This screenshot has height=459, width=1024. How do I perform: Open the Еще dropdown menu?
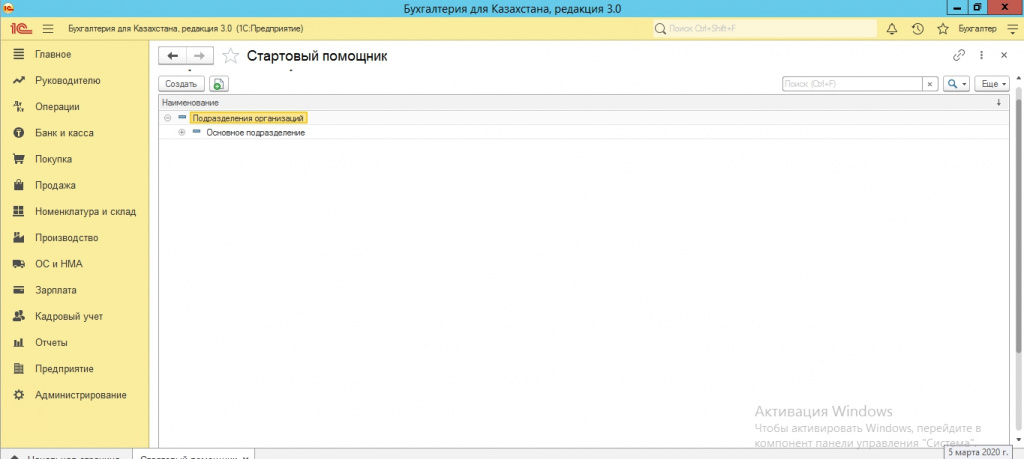[992, 84]
